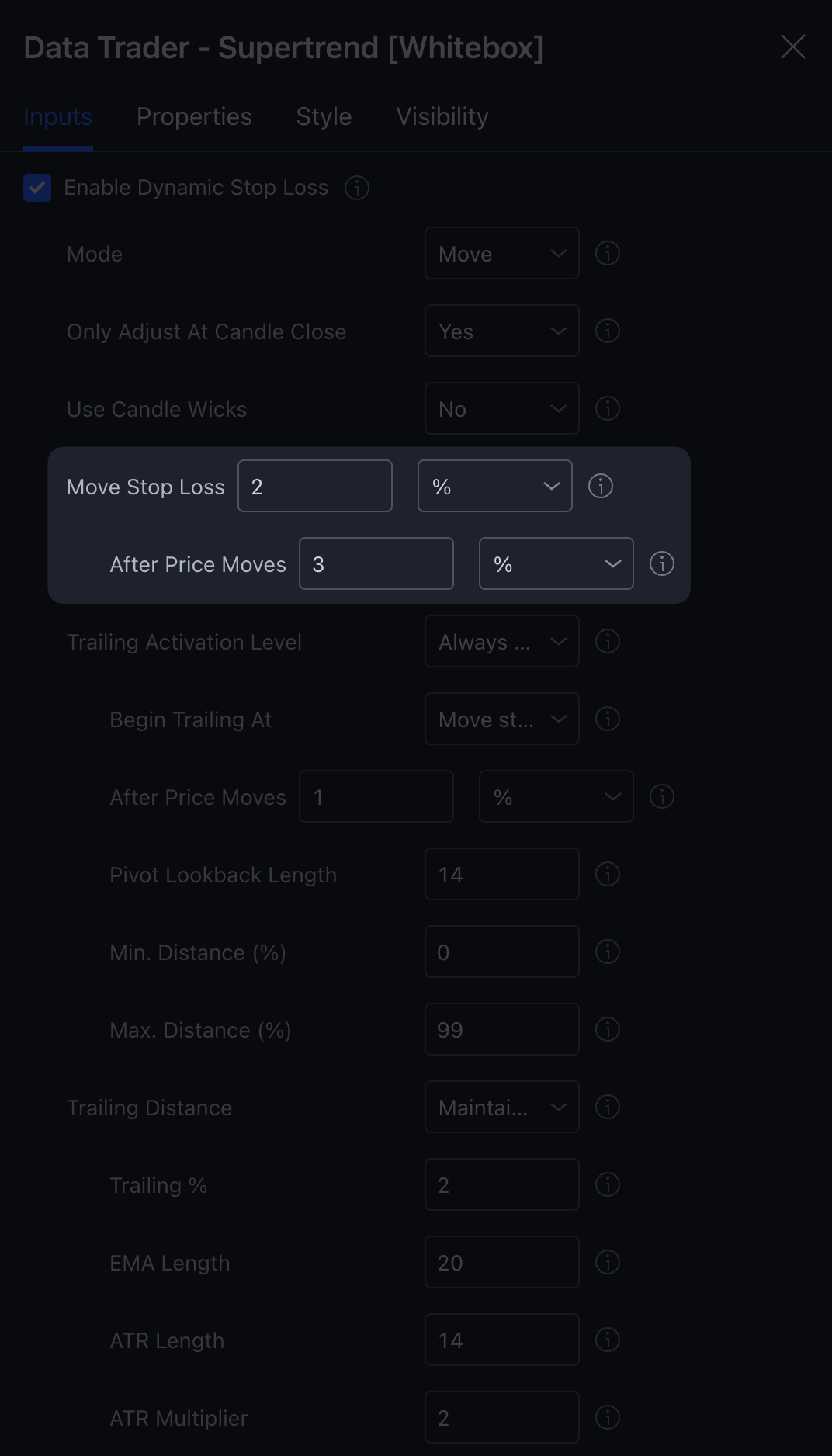Open the % unit dropdown for Move Stop Loss
Image resolution: width=832 pixels, height=1456 pixels.
494,486
